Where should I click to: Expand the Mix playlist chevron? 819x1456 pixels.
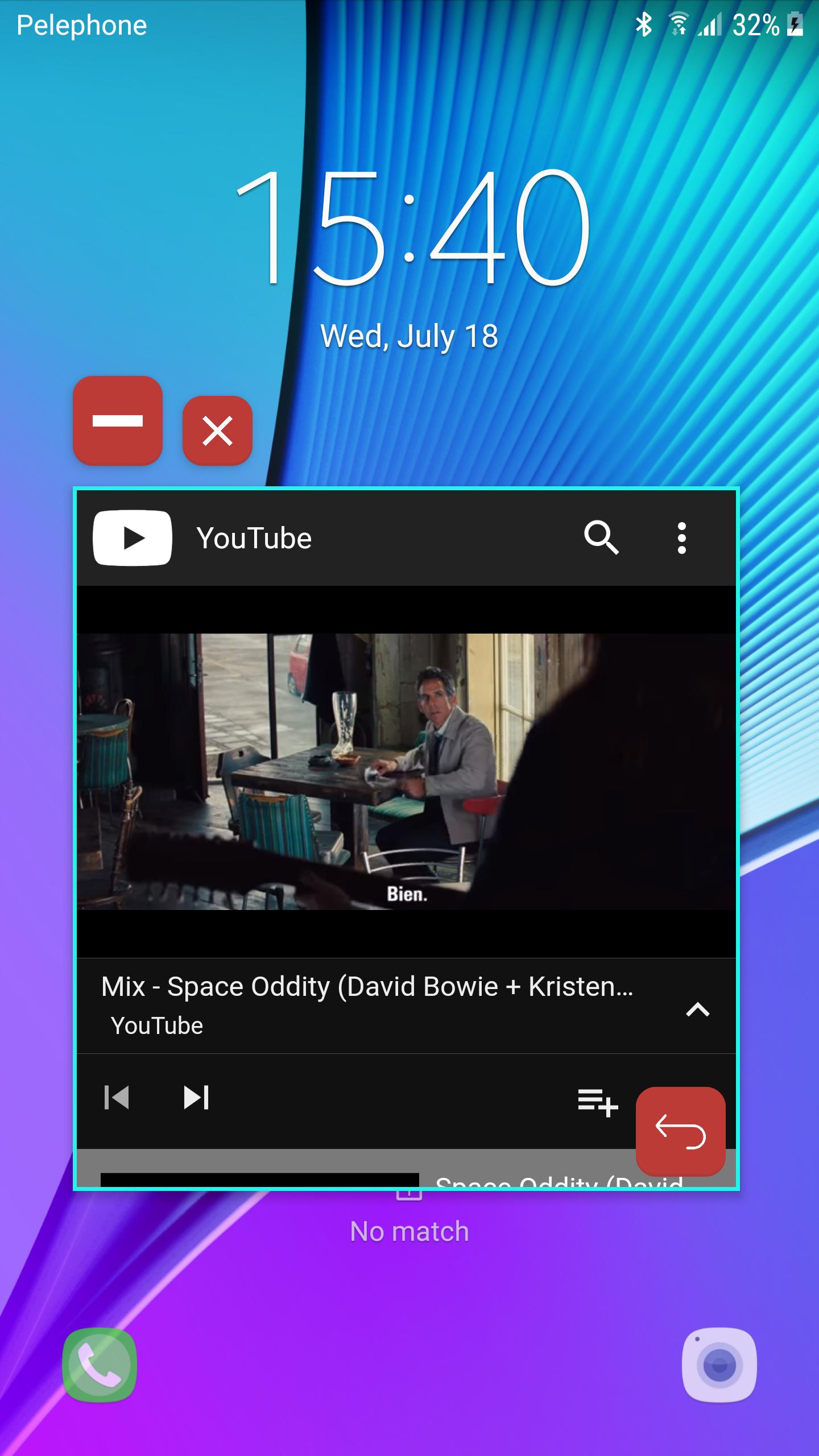[698, 1009]
